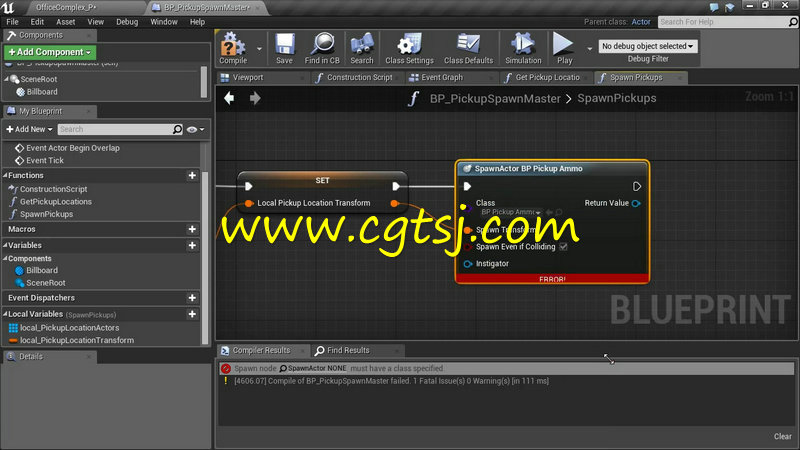This screenshot has width=800, height=450.
Task: Click SpawnActor node output execution pin
Action: (637, 186)
